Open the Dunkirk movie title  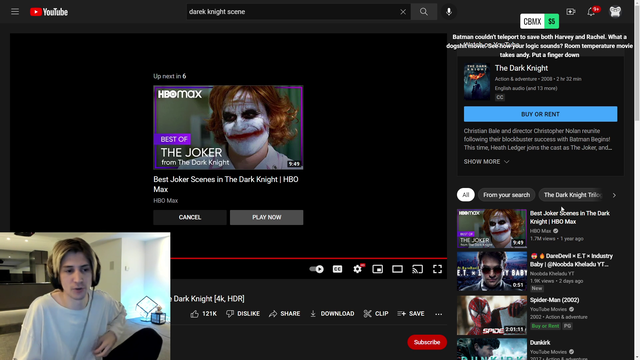pos(540,343)
